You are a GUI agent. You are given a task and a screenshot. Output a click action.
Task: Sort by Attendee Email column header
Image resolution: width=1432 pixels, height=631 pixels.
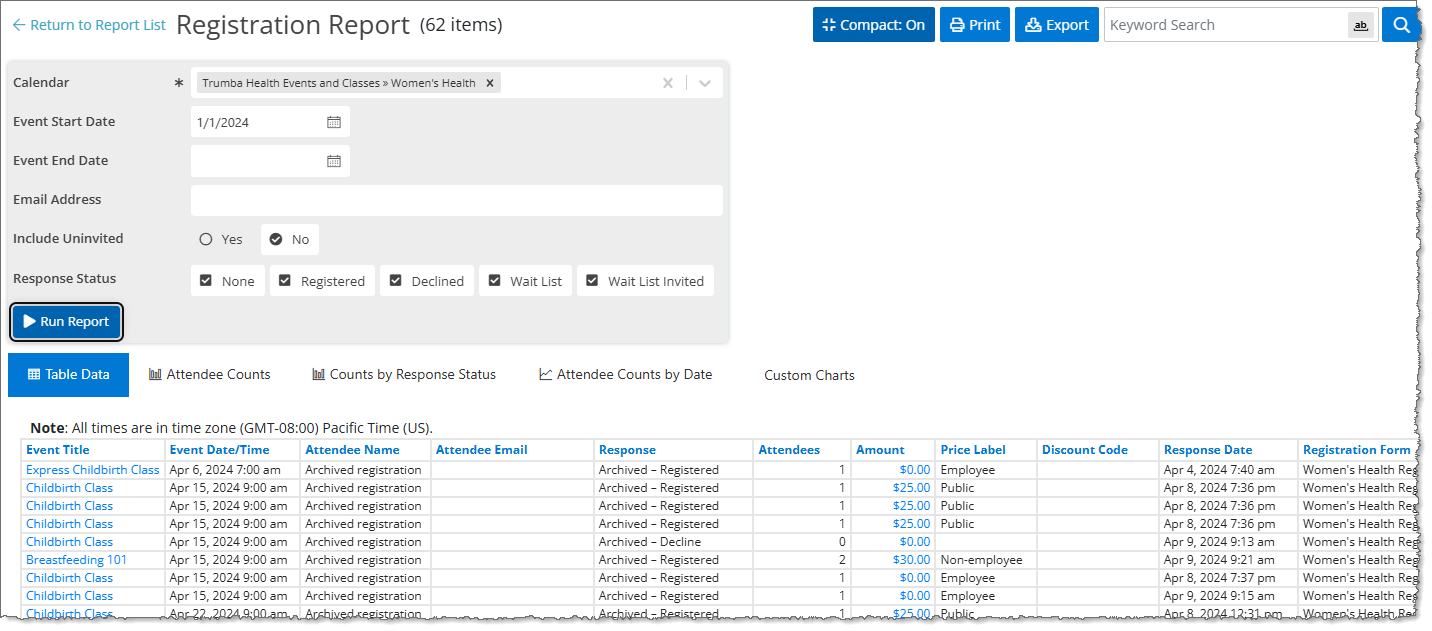482,450
